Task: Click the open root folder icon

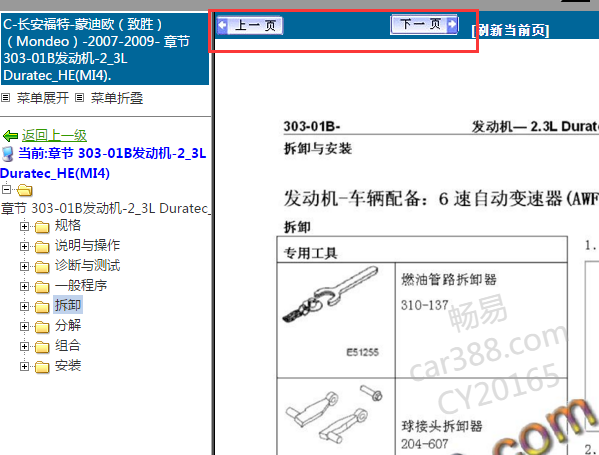Action: tap(25, 190)
